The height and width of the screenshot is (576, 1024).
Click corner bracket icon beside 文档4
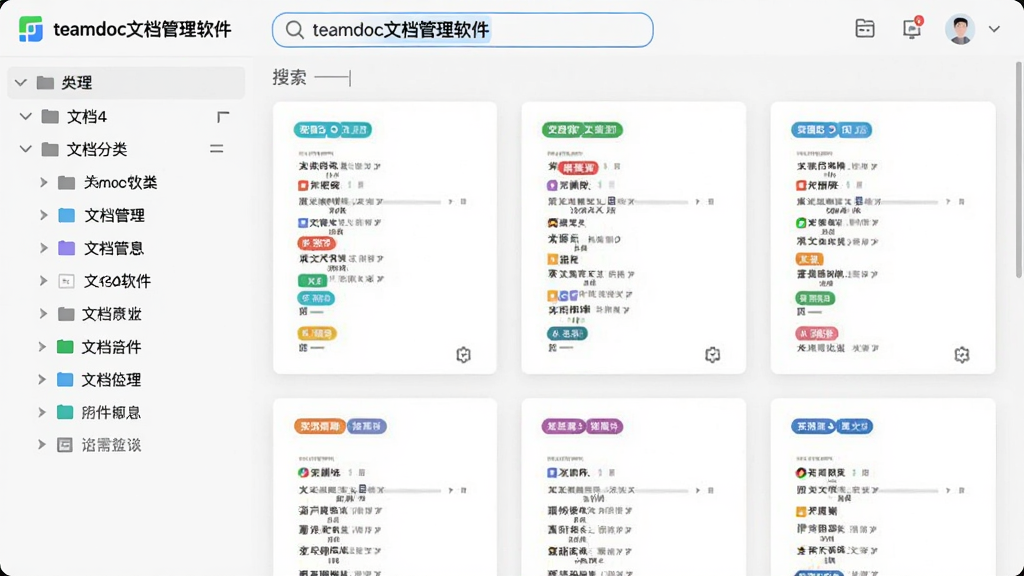click(x=223, y=117)
